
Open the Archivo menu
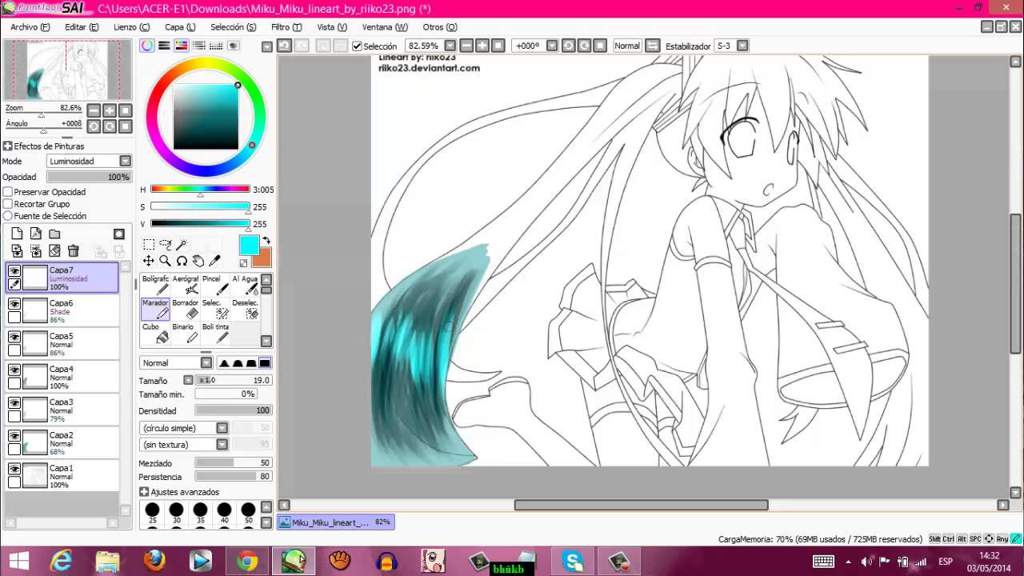[29, 27]
